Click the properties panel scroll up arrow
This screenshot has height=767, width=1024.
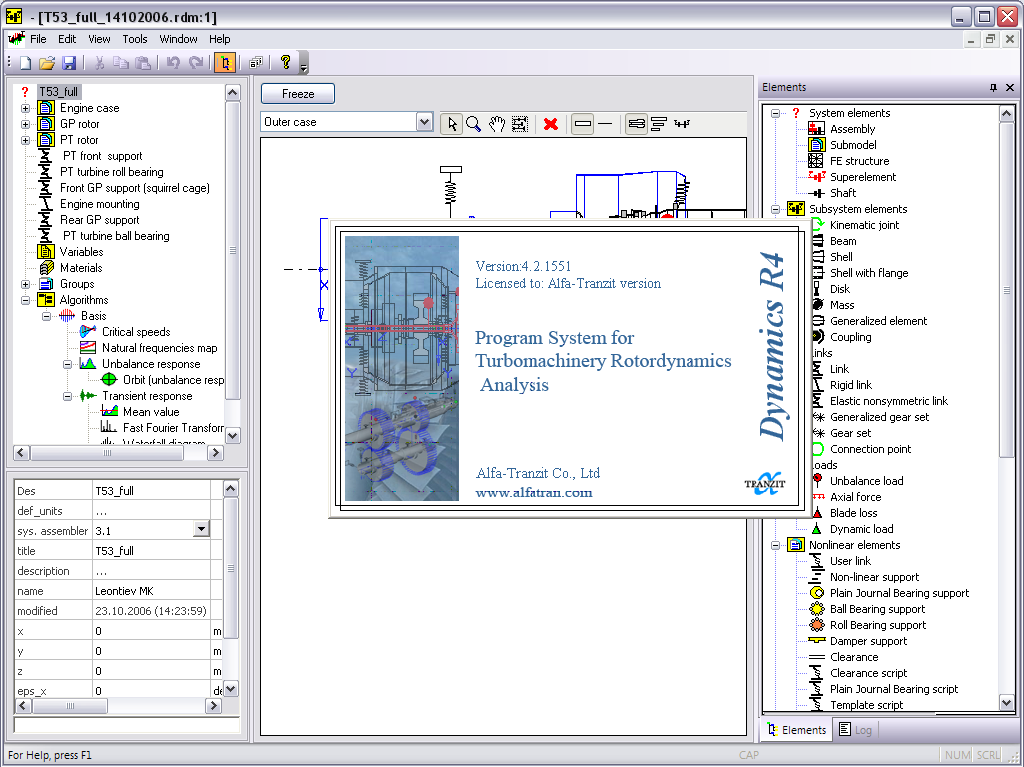pos(231,489)
